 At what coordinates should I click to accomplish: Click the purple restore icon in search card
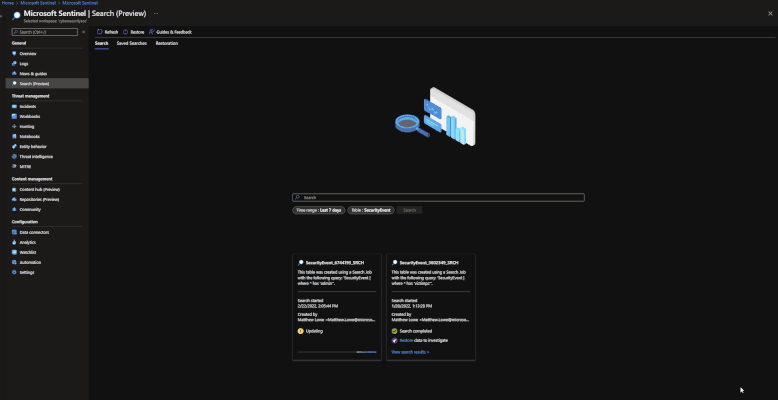[394, 340]
